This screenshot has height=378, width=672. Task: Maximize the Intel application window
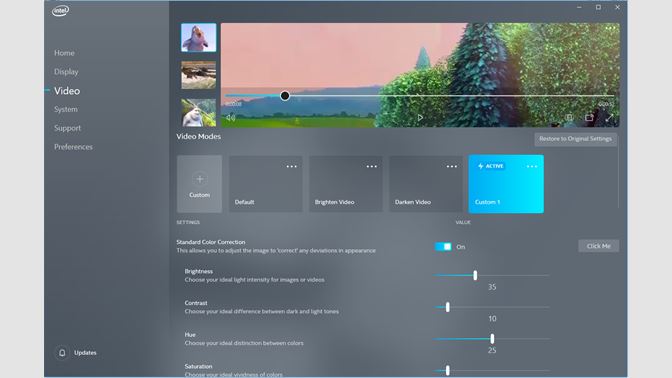[598, 7]
